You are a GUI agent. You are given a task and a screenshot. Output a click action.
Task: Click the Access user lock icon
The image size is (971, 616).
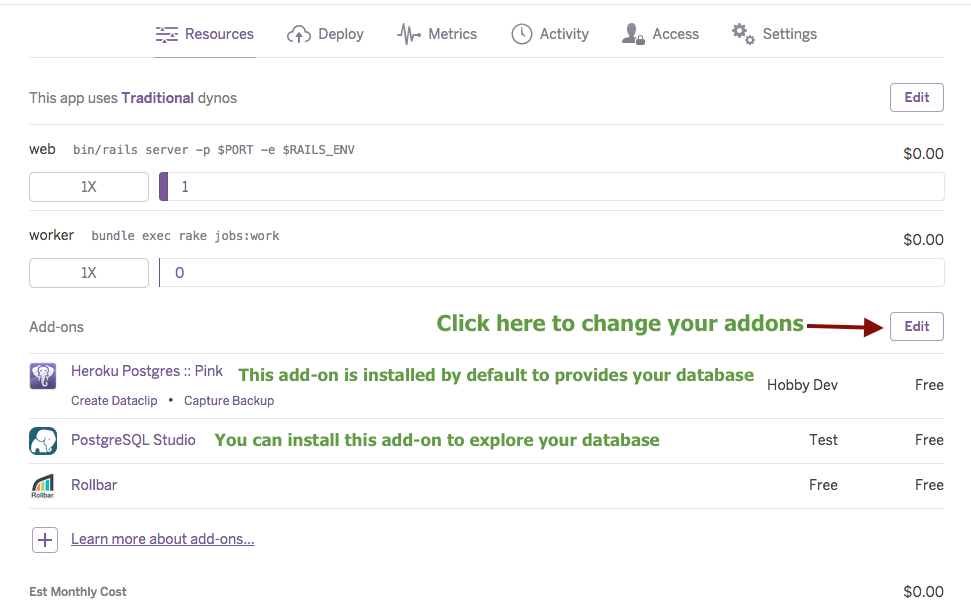pos(633,34)
